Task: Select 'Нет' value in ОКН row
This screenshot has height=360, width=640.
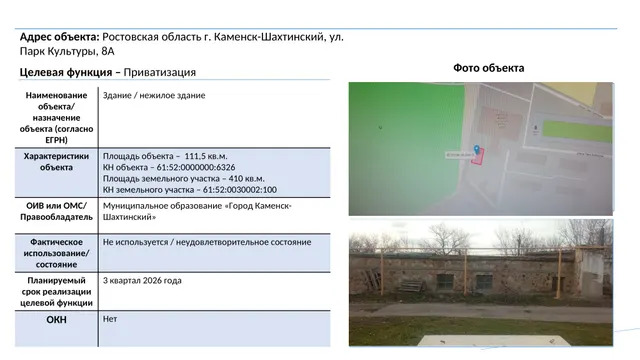Action: click(110, 319)
